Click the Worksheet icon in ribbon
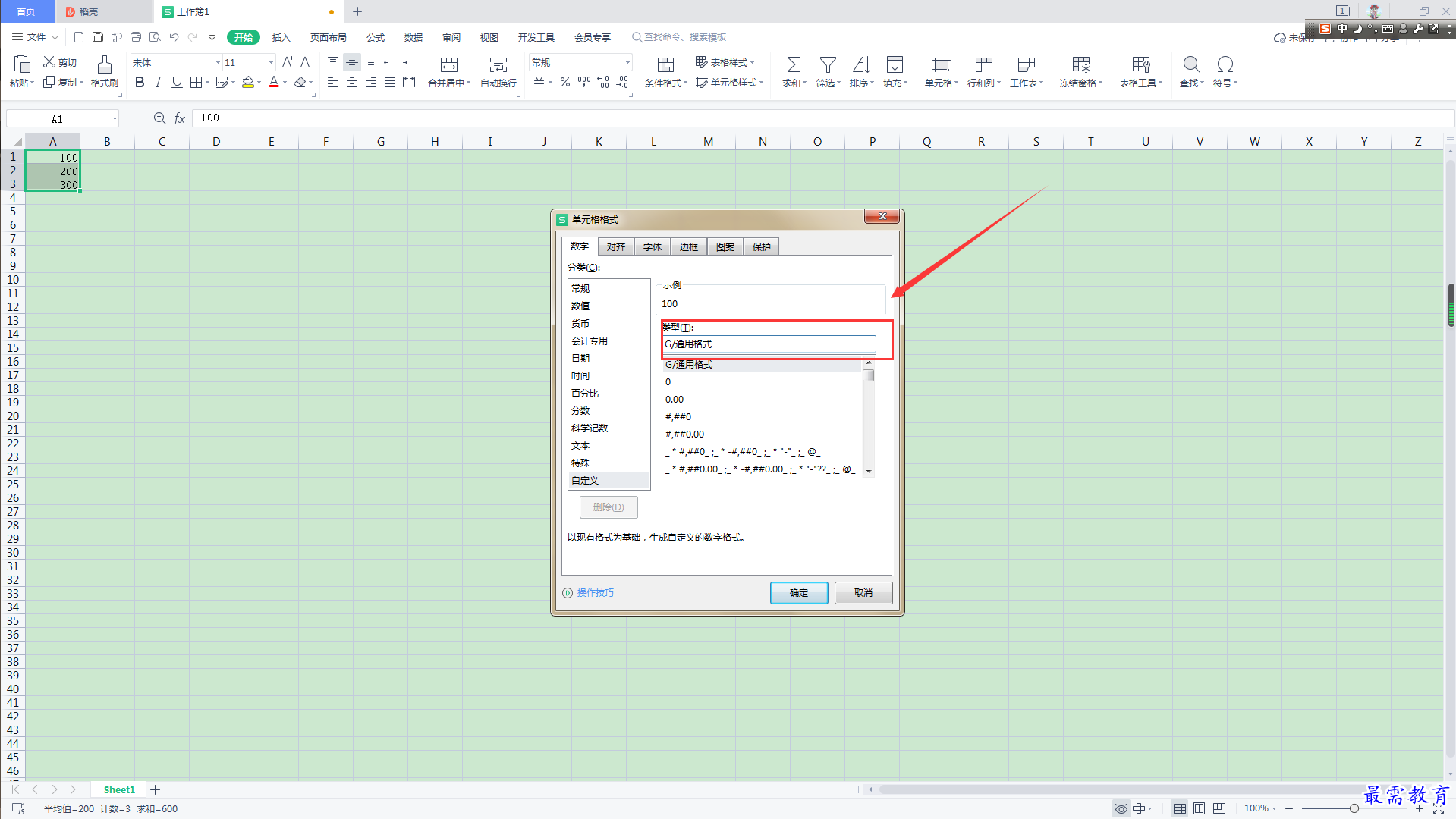1456x819 pixels. coord(1027,64)
